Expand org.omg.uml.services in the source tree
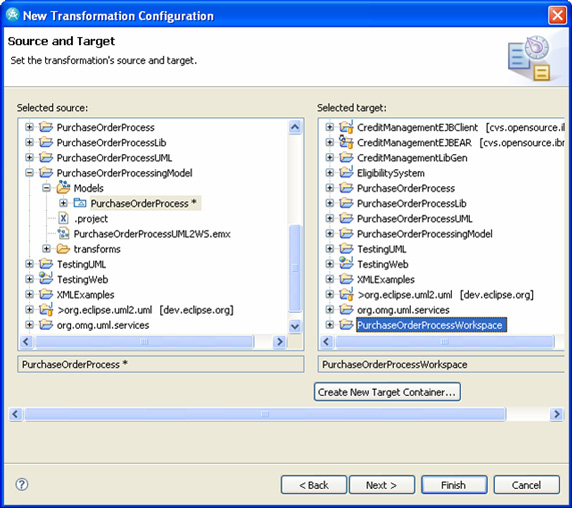The width and height of the screenshot is (572, 508). click(29, 325)
